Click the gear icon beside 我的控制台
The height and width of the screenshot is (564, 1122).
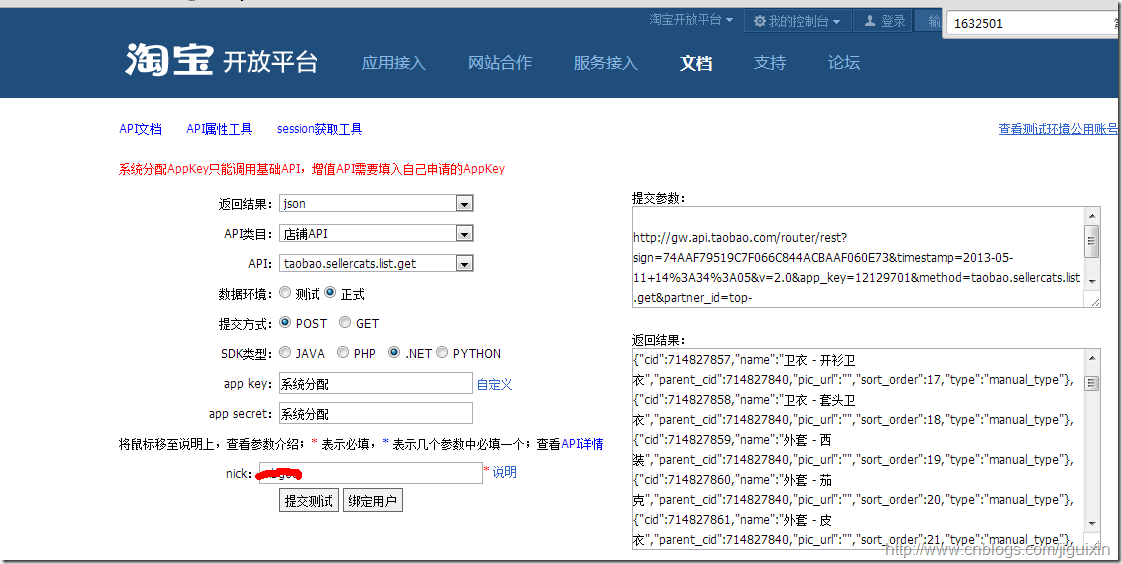[x=760, y=21]
